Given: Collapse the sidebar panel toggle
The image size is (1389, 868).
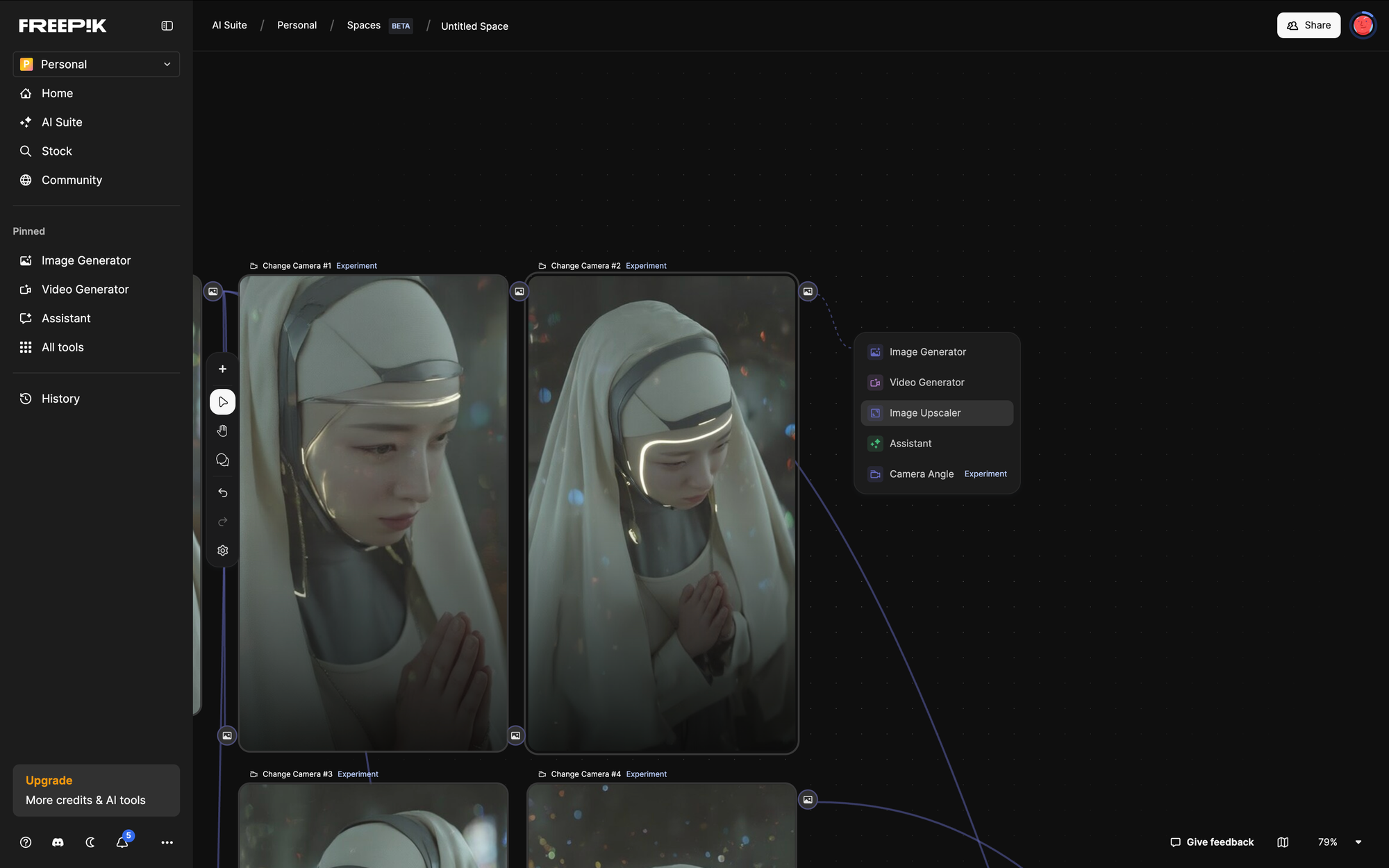Looking at the screenshot, I should pyautogui.click(x=167, y=26).
